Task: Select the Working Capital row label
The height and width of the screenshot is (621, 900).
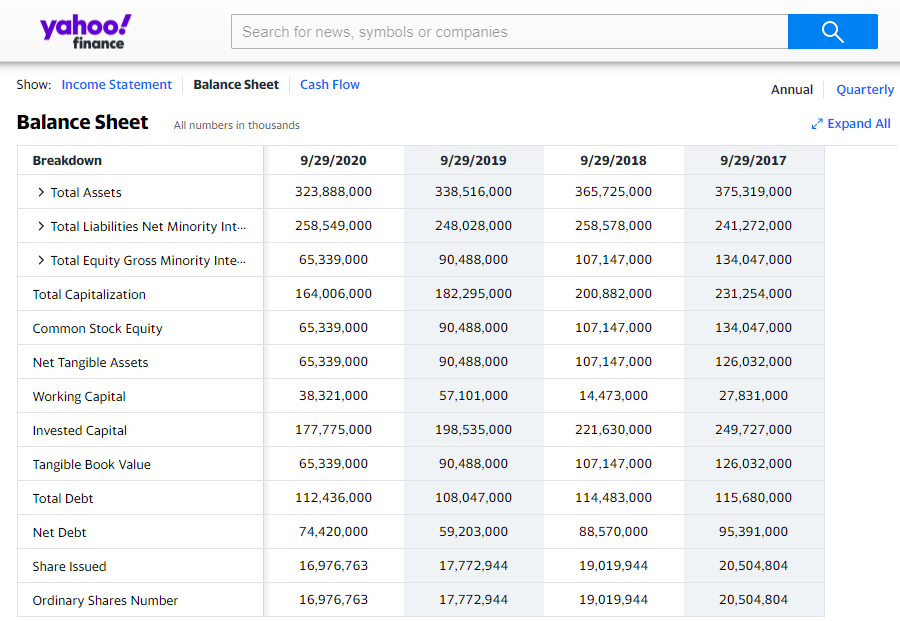Action: coord(79,397)
